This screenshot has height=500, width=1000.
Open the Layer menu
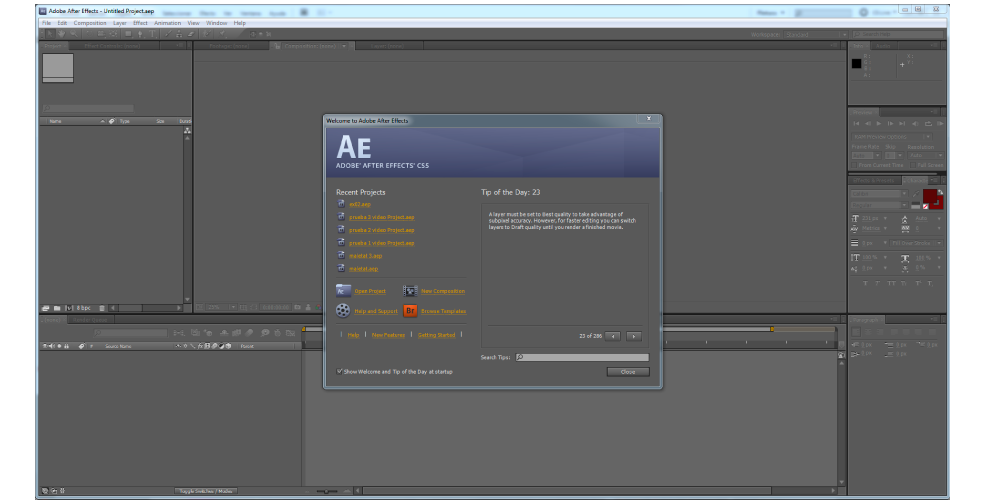(120, 23)
